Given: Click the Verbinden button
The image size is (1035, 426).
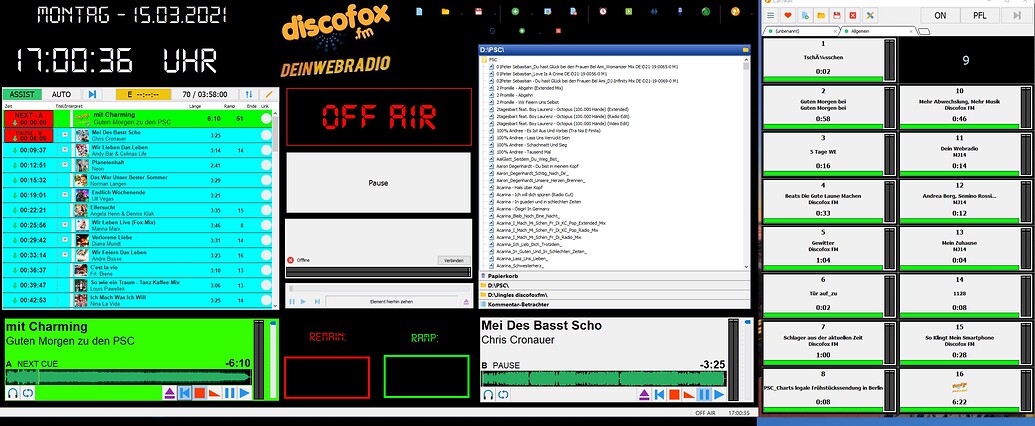Looking at the screenshot, I should click(x=453, y=260).
